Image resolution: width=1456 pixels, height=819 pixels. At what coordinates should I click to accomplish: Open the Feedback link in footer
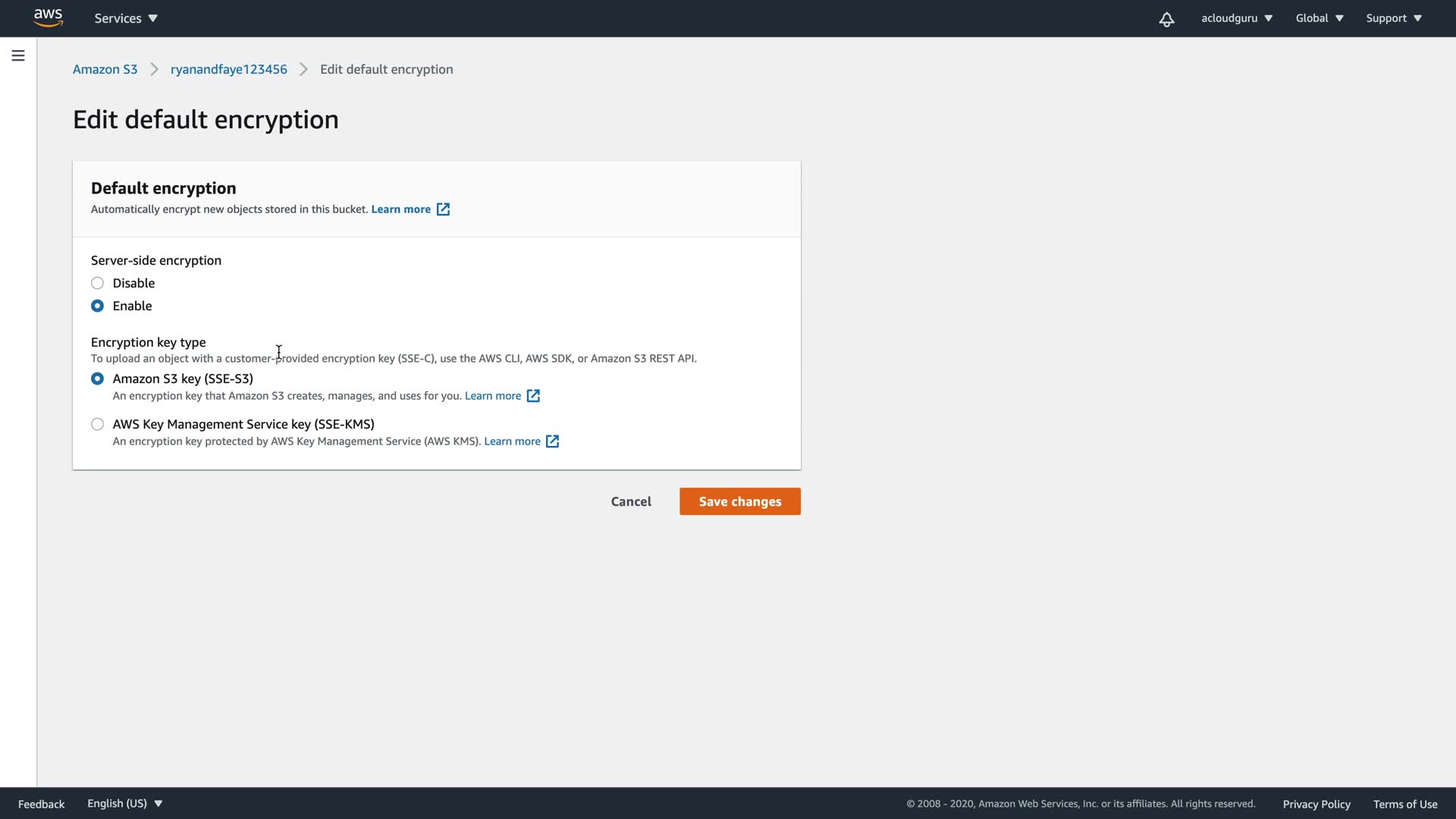(41, 804)
